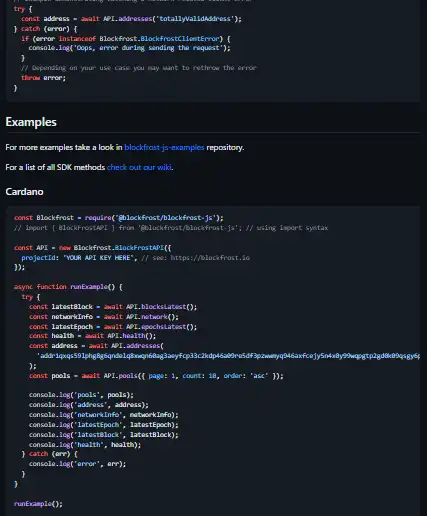Click the Examples section heading

[31, 122]
